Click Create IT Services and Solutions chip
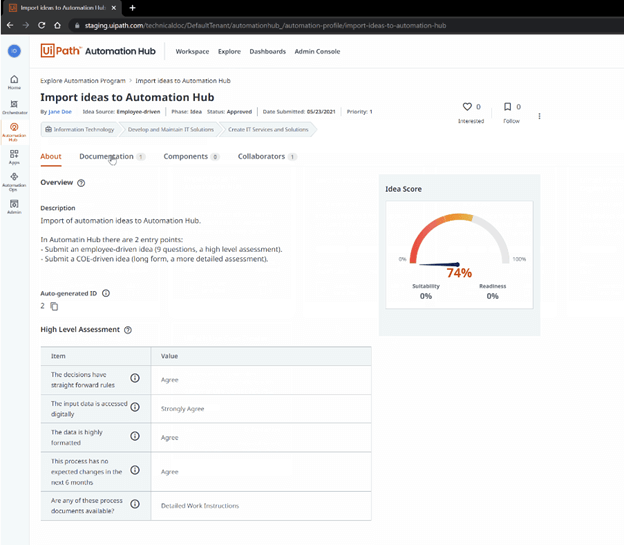The image size is (624, 545). click(x=268, y=129)
